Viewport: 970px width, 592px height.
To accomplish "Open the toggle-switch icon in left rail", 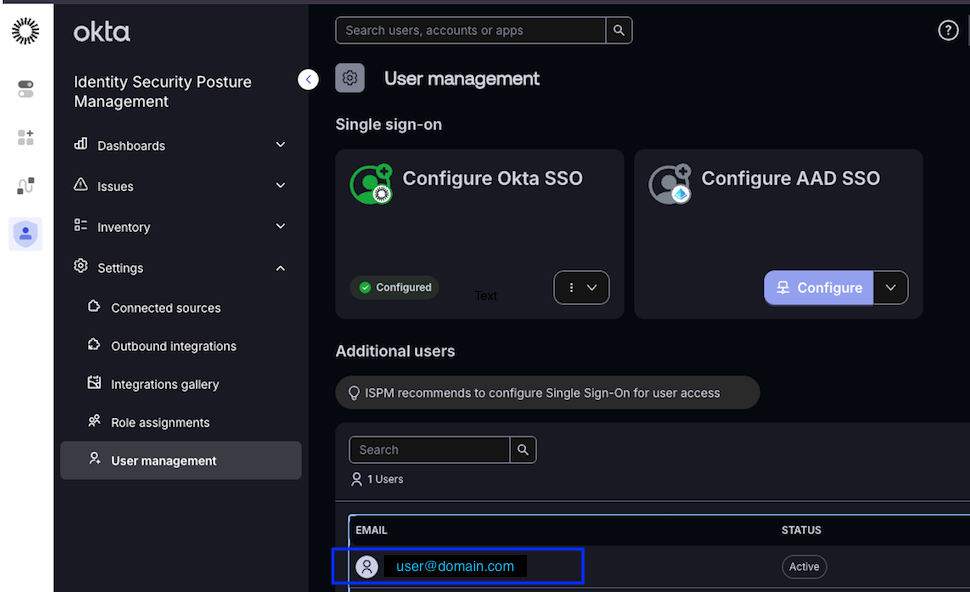I will click(x=25, y=88).
